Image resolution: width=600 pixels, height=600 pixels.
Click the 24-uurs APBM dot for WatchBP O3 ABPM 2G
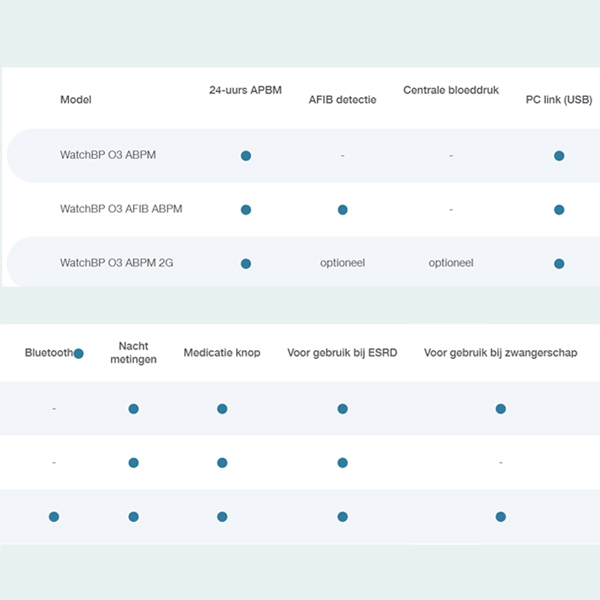click(246, 264)
